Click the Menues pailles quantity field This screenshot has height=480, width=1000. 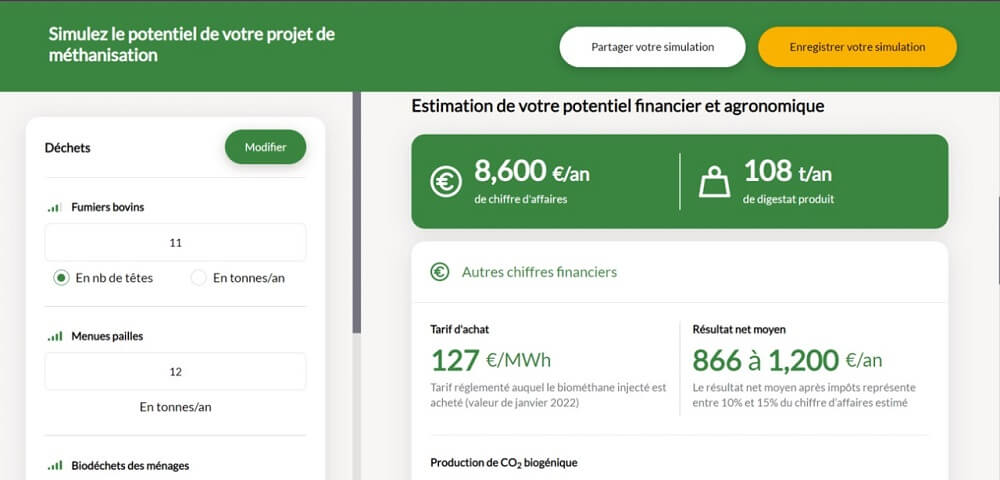coord(175,372)
